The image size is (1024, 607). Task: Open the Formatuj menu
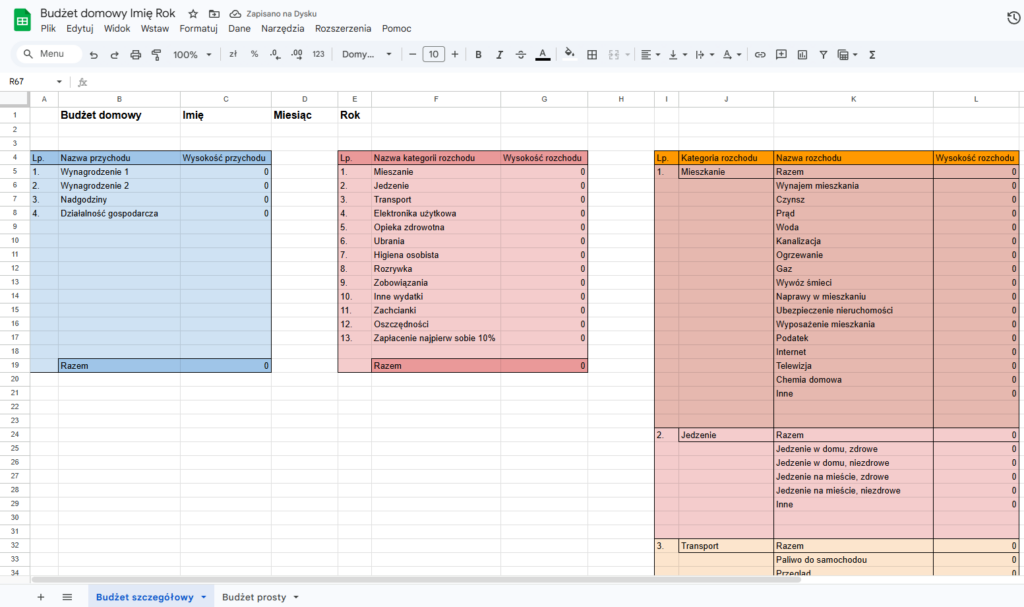click(198, 29)
